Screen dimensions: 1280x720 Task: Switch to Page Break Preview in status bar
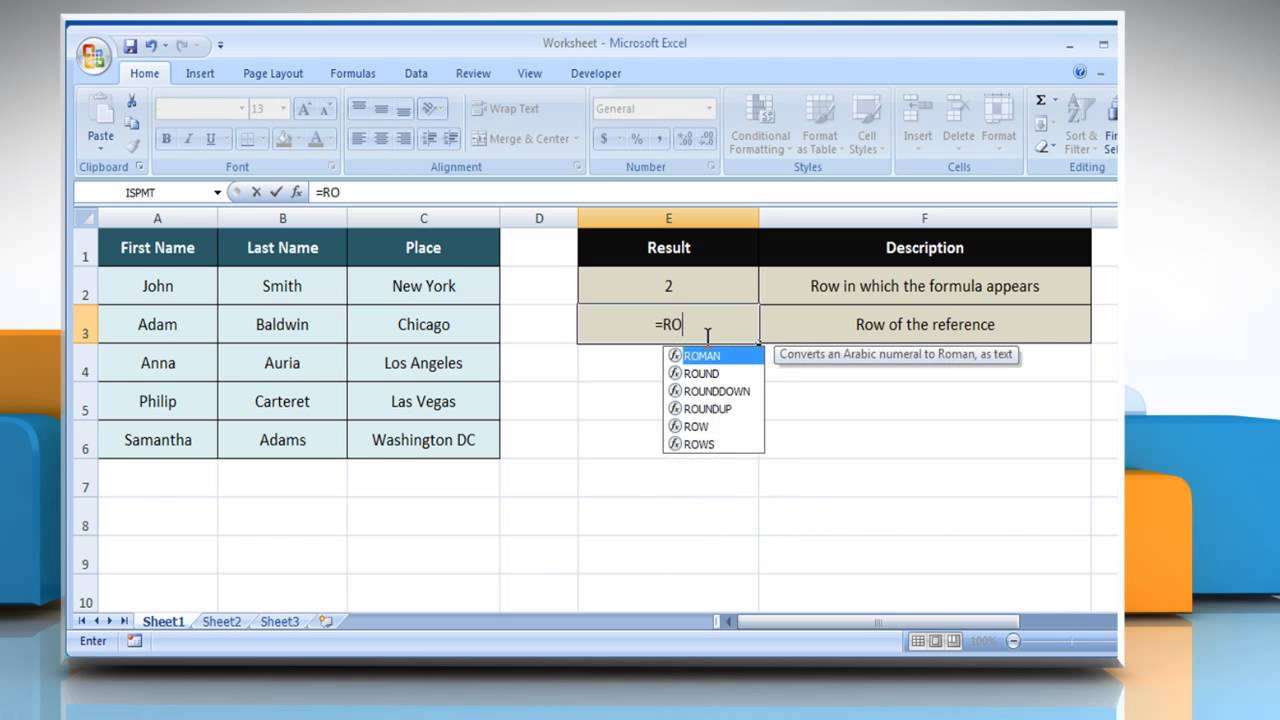point(954,641)
